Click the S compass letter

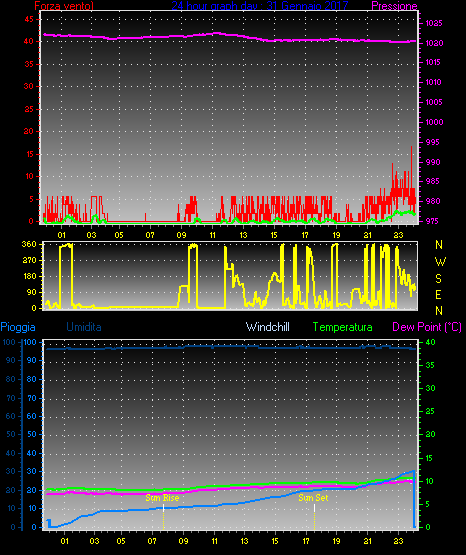(438, 279)
